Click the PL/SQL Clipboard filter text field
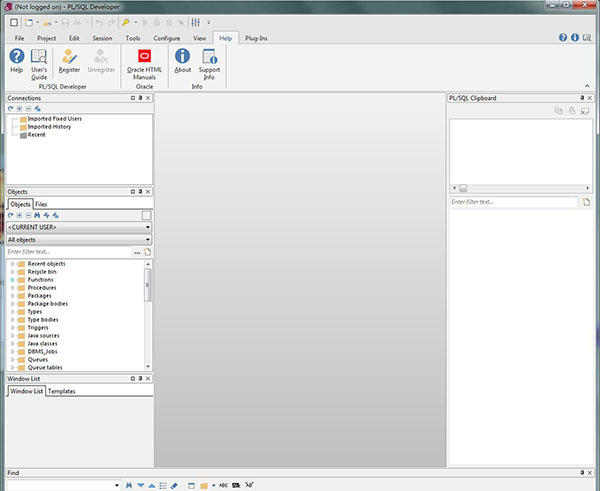 pos(513,202)
